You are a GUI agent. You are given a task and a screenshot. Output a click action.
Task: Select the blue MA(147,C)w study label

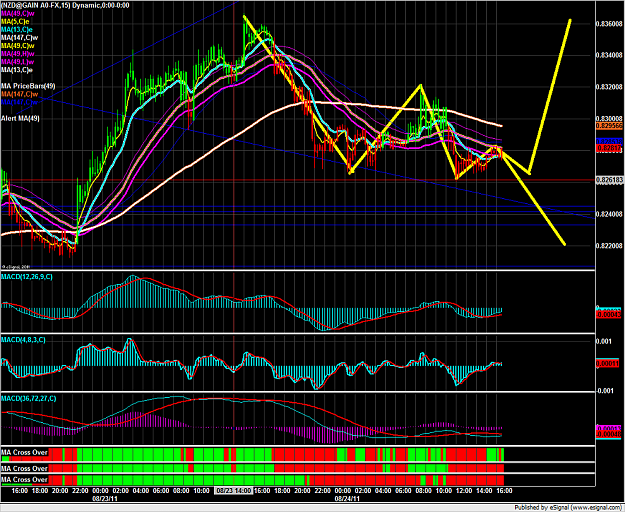click(x=19, y=102)
